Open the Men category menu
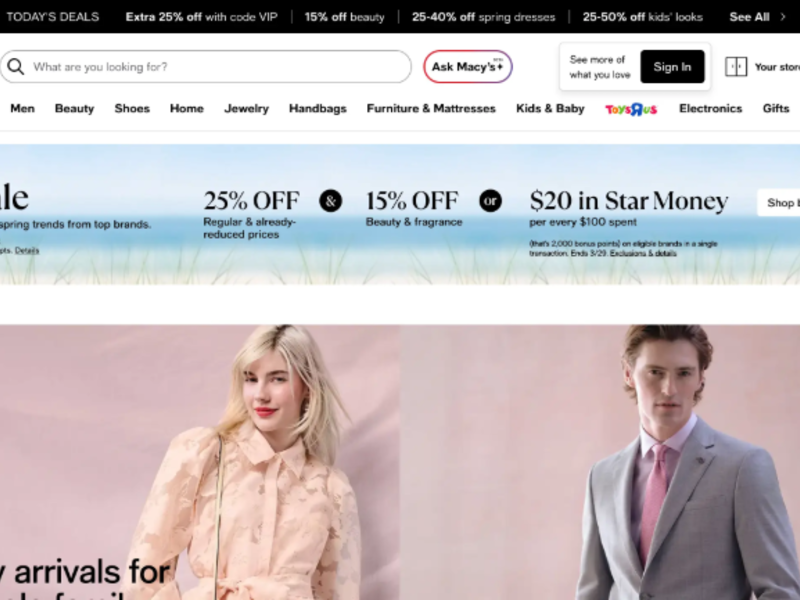The height and width of the screenshot is (600, 800). tap(22, 108)
